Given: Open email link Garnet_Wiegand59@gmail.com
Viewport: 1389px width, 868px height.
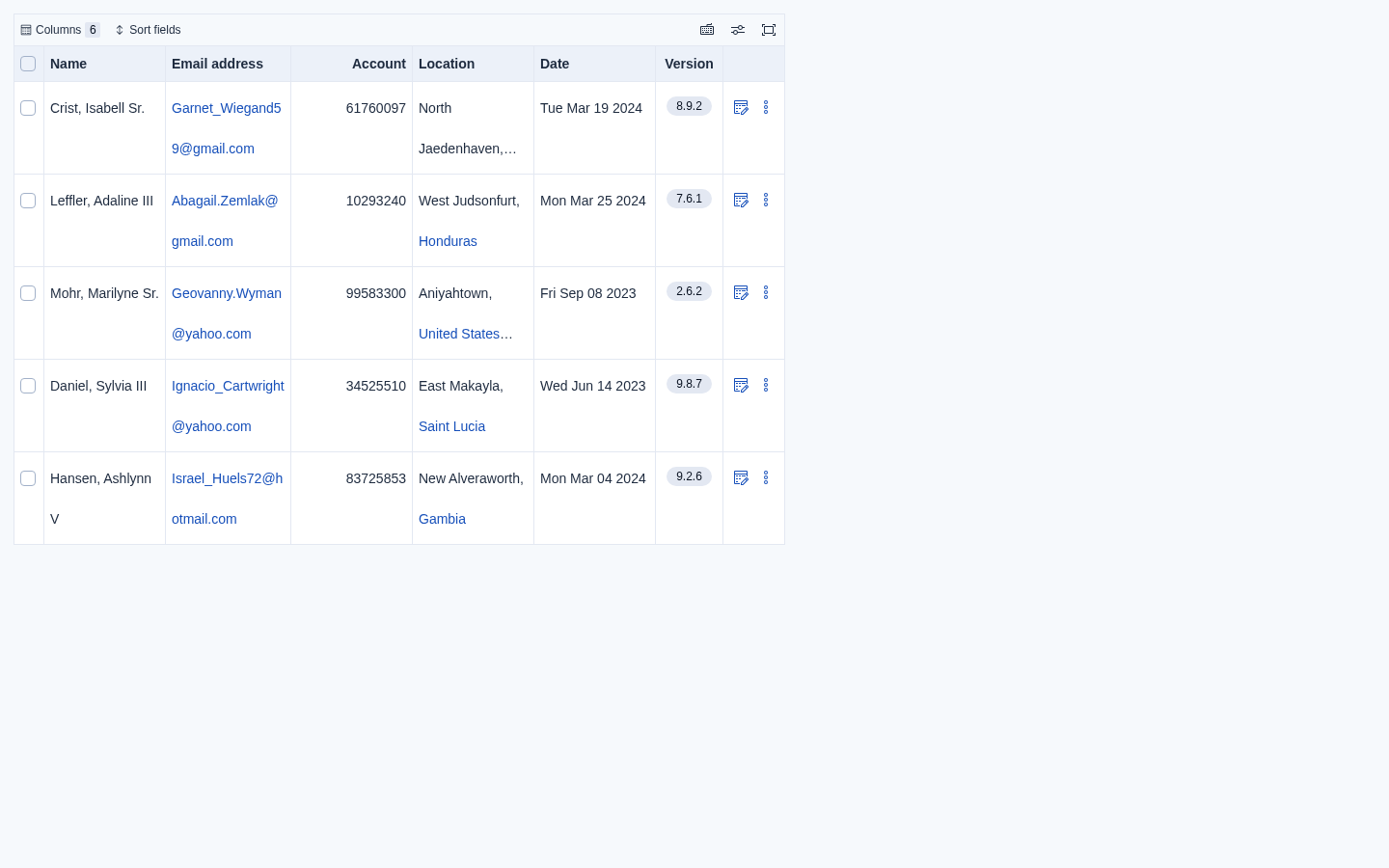Looking at the screenshot, I should [x=227, y=128].
